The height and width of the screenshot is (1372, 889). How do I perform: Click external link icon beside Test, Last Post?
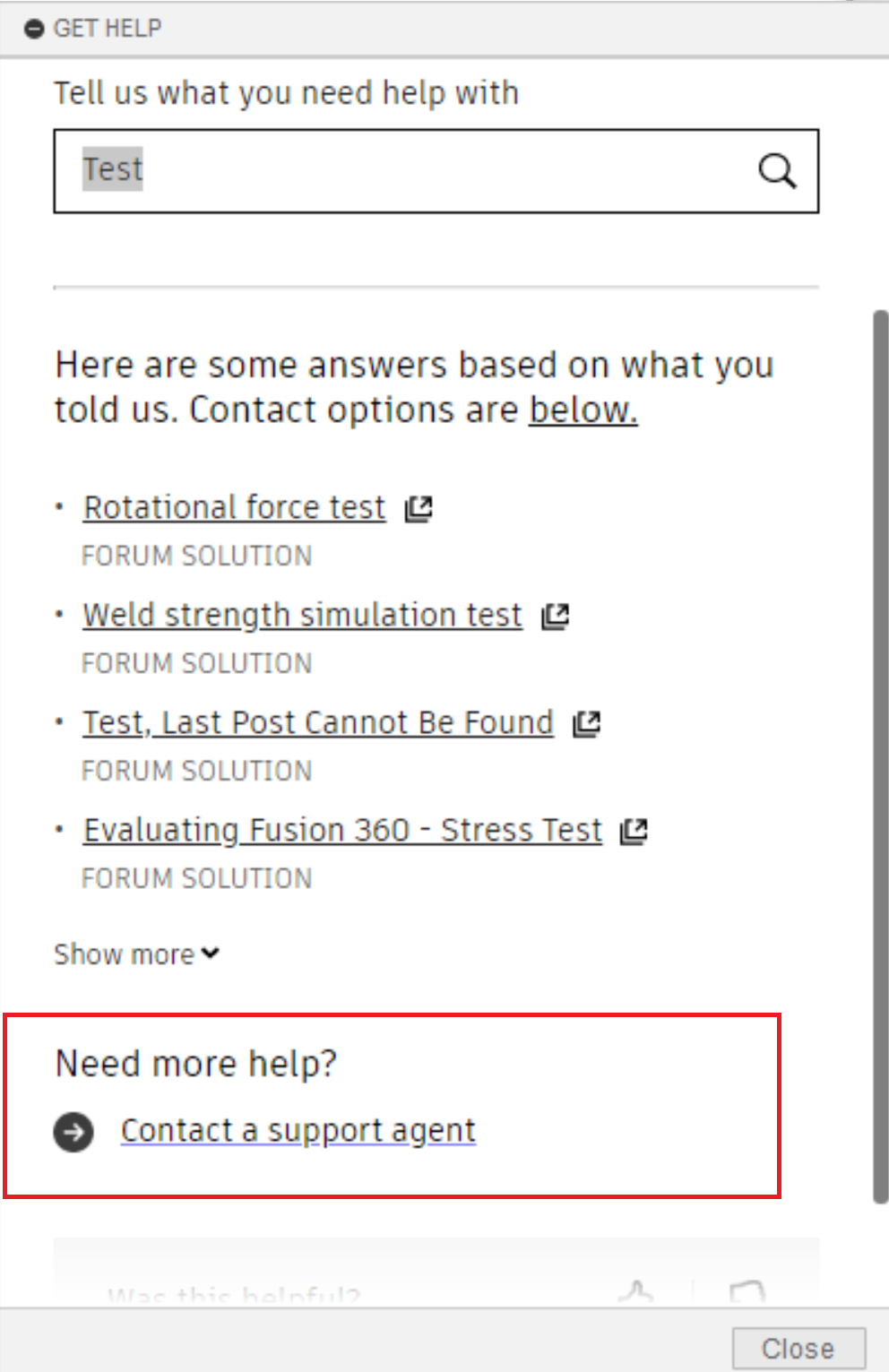pos(587,723)
